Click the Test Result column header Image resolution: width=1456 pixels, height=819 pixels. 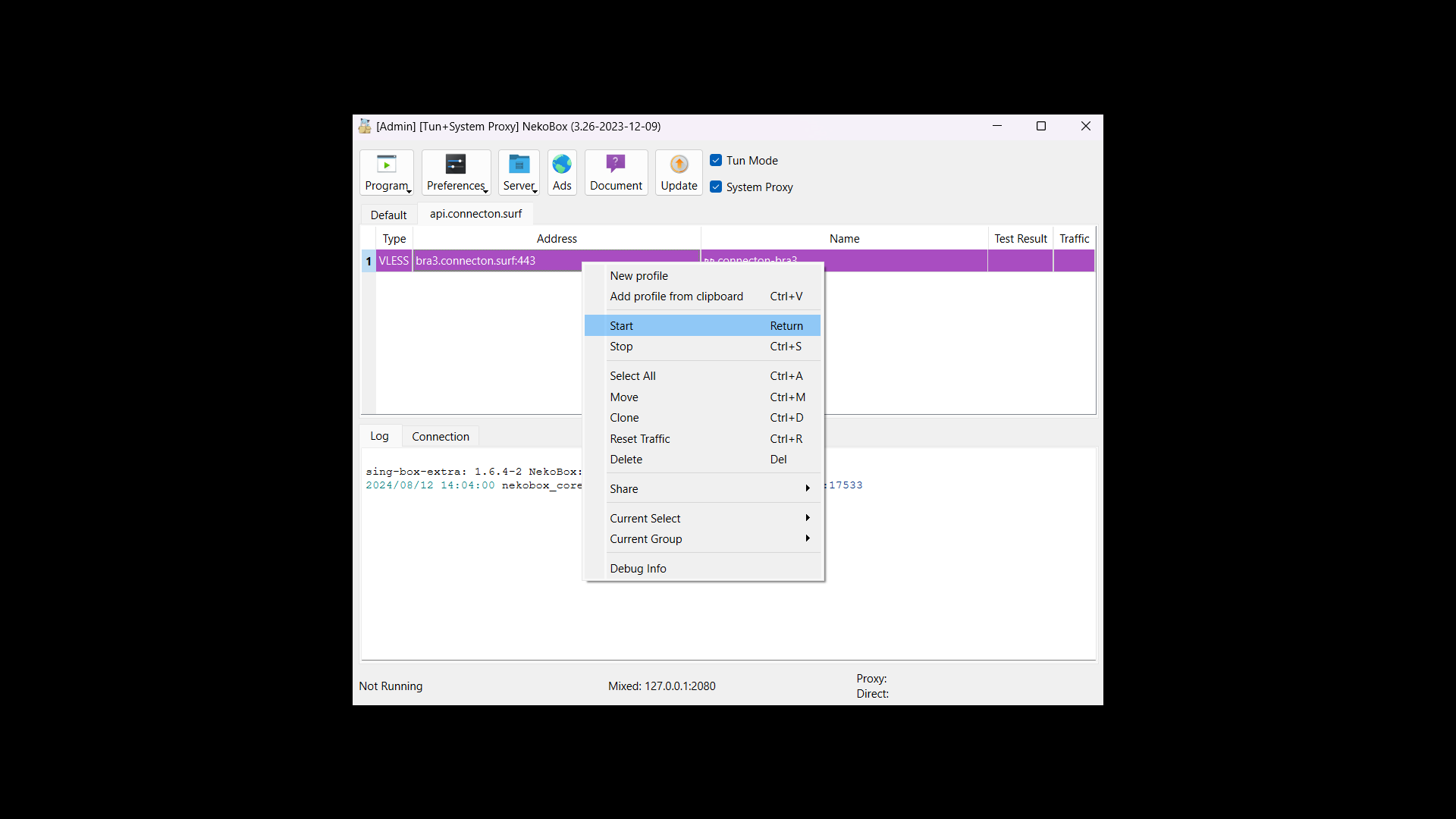pyautogui.click(x=1020, y=239)
